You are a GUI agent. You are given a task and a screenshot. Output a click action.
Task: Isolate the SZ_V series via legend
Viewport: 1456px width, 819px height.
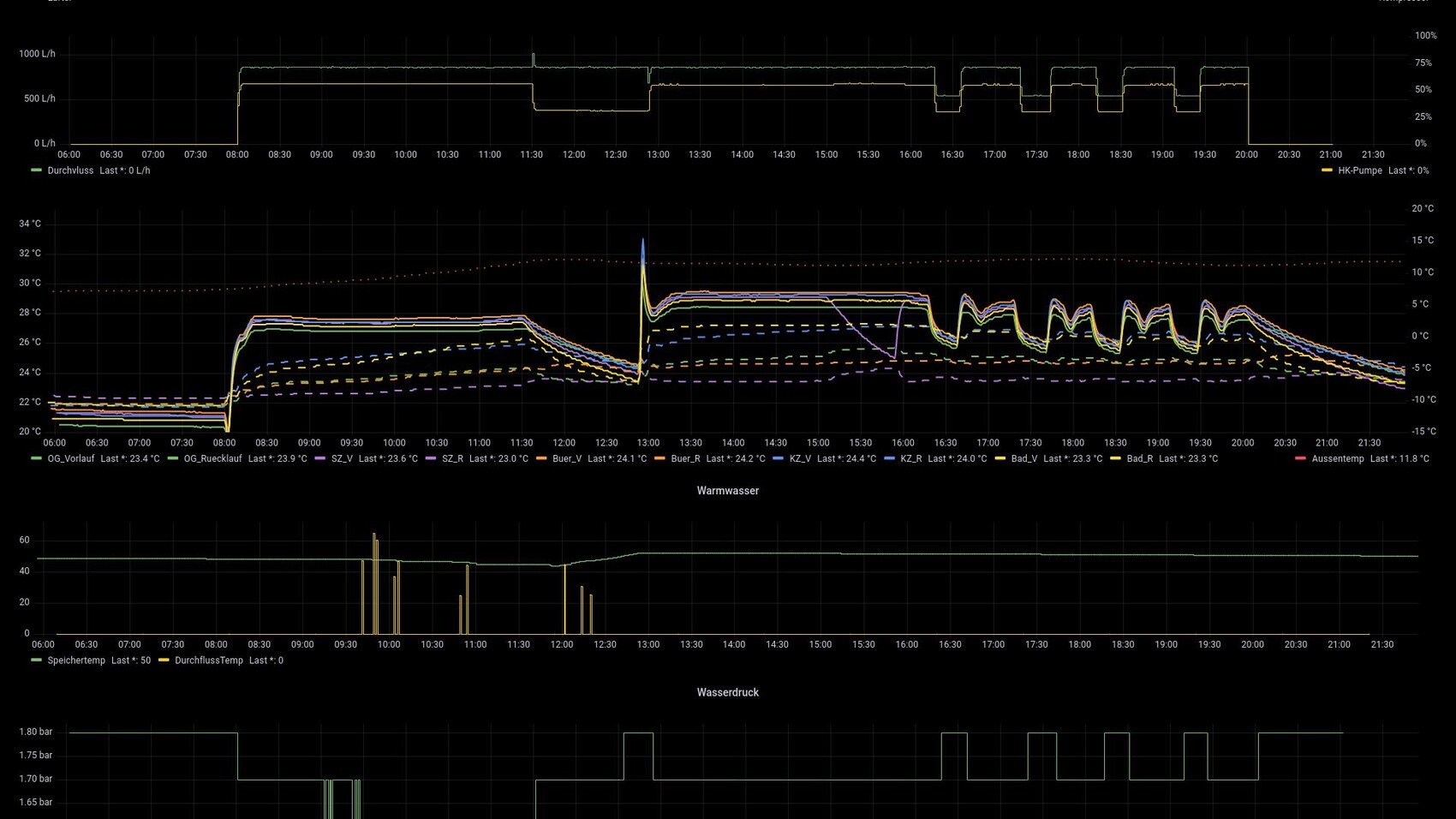point(342,458)
